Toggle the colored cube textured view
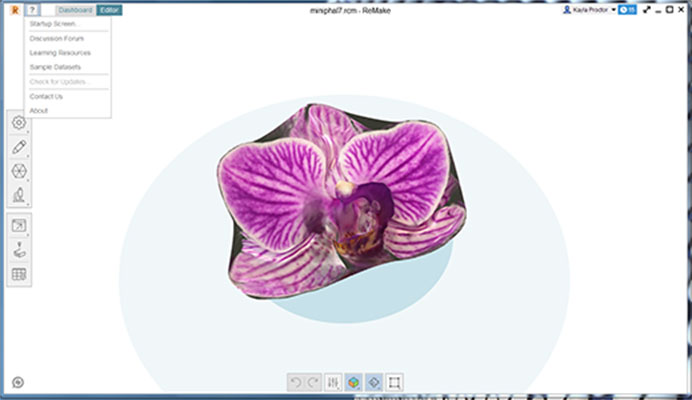Image resolution: width=692 pixels, height=400 pixels. click(354, 382)
